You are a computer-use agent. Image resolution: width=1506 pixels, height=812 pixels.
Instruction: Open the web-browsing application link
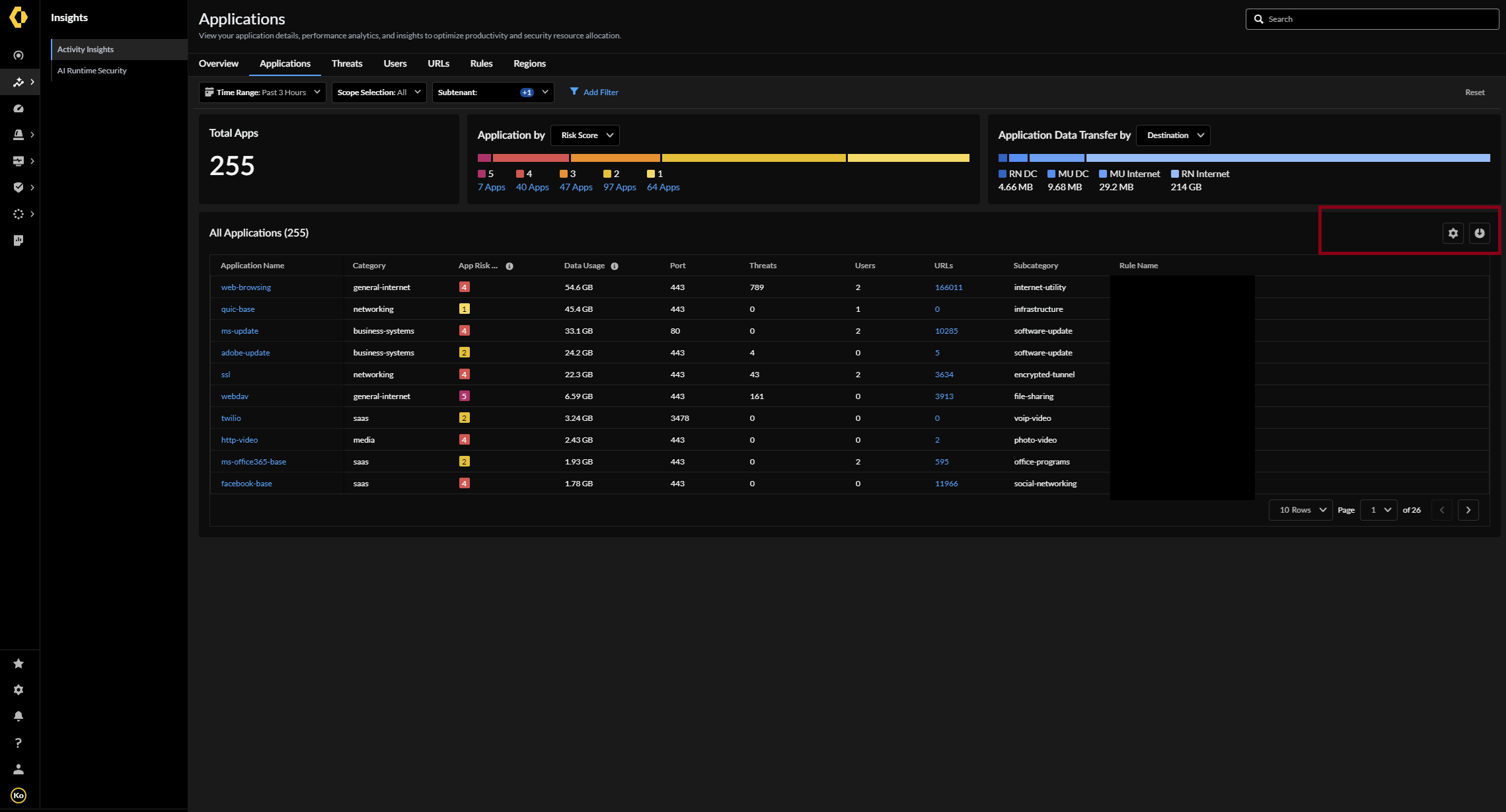pos(246,287)
